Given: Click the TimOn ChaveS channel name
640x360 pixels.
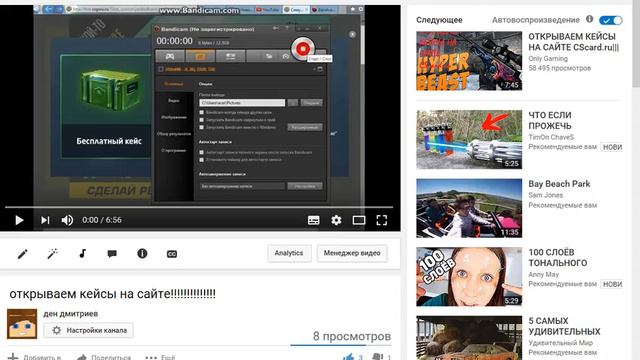Looking at the screenshot, I should pyautogui.click(x=551, y=137).
